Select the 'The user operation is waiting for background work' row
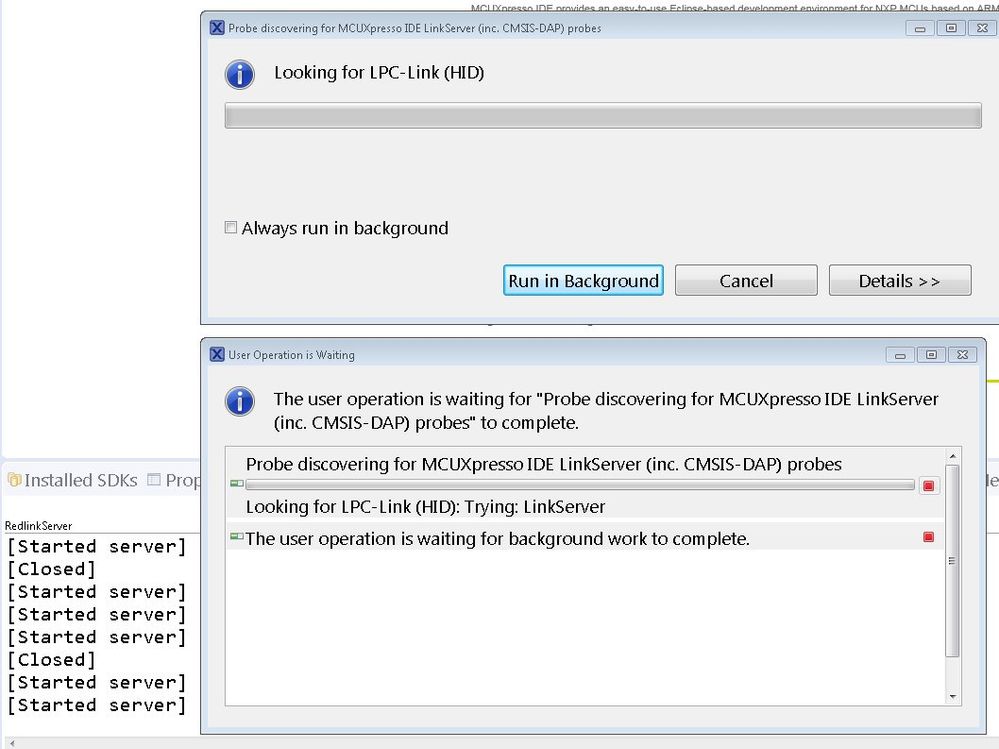This screenshot has width=999, height=749. pos(584,538)
